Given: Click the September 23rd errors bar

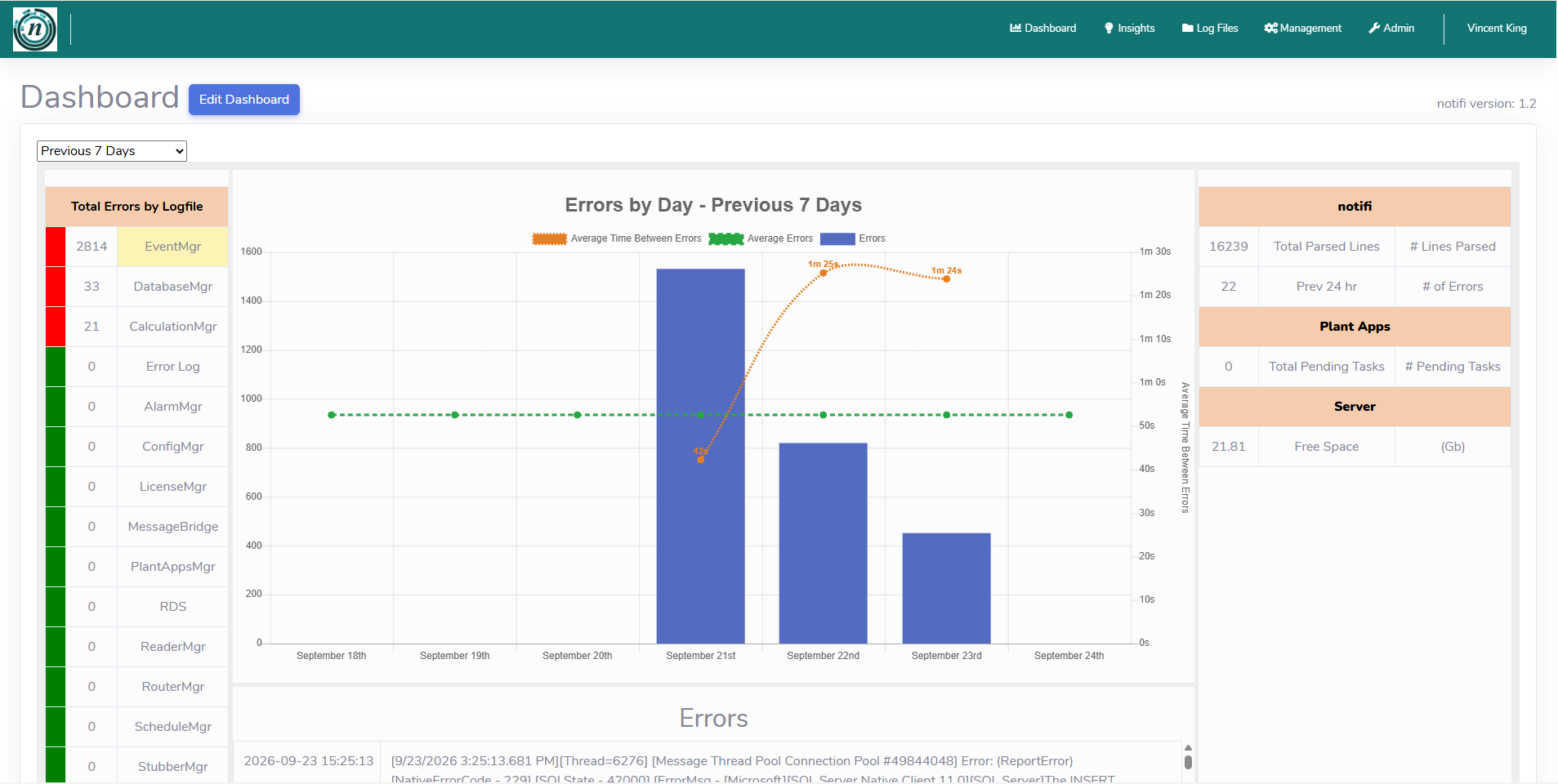Looking at the screenshot, I should pyautogui.click(x=947, y=588).
